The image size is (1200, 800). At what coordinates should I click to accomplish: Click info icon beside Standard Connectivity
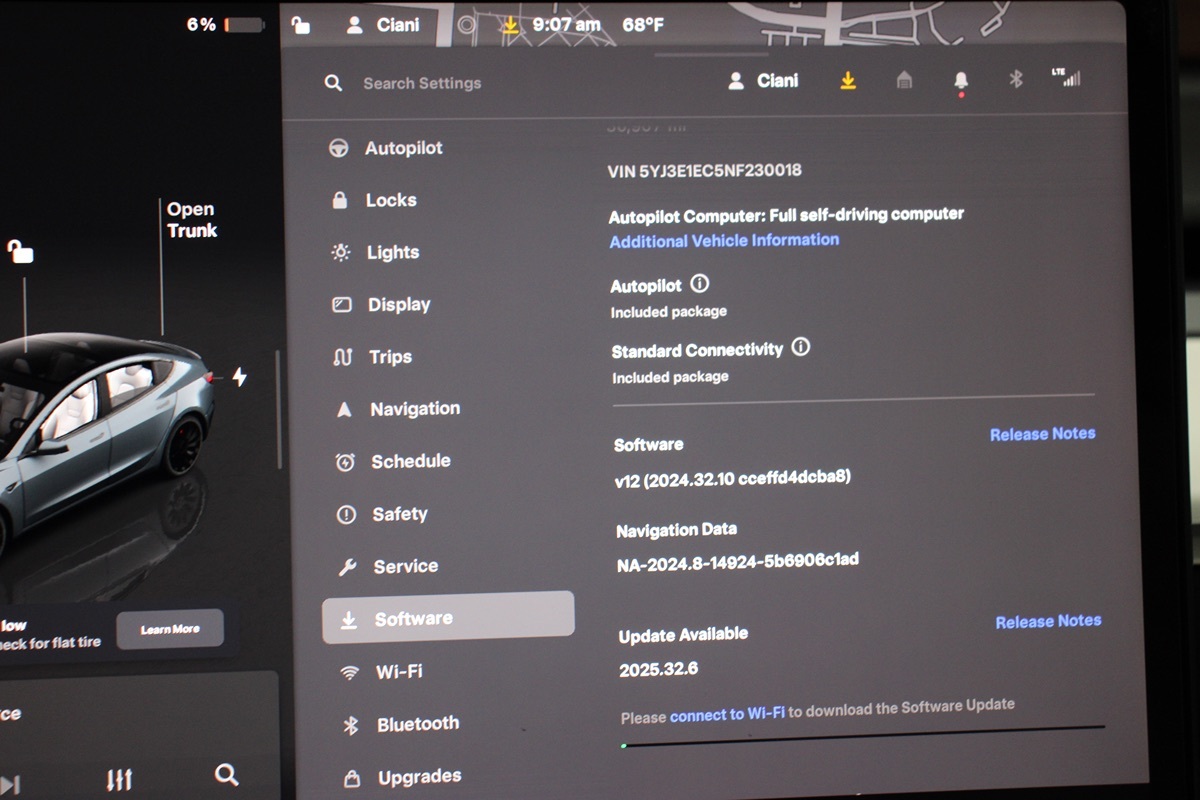click(800, 348)
